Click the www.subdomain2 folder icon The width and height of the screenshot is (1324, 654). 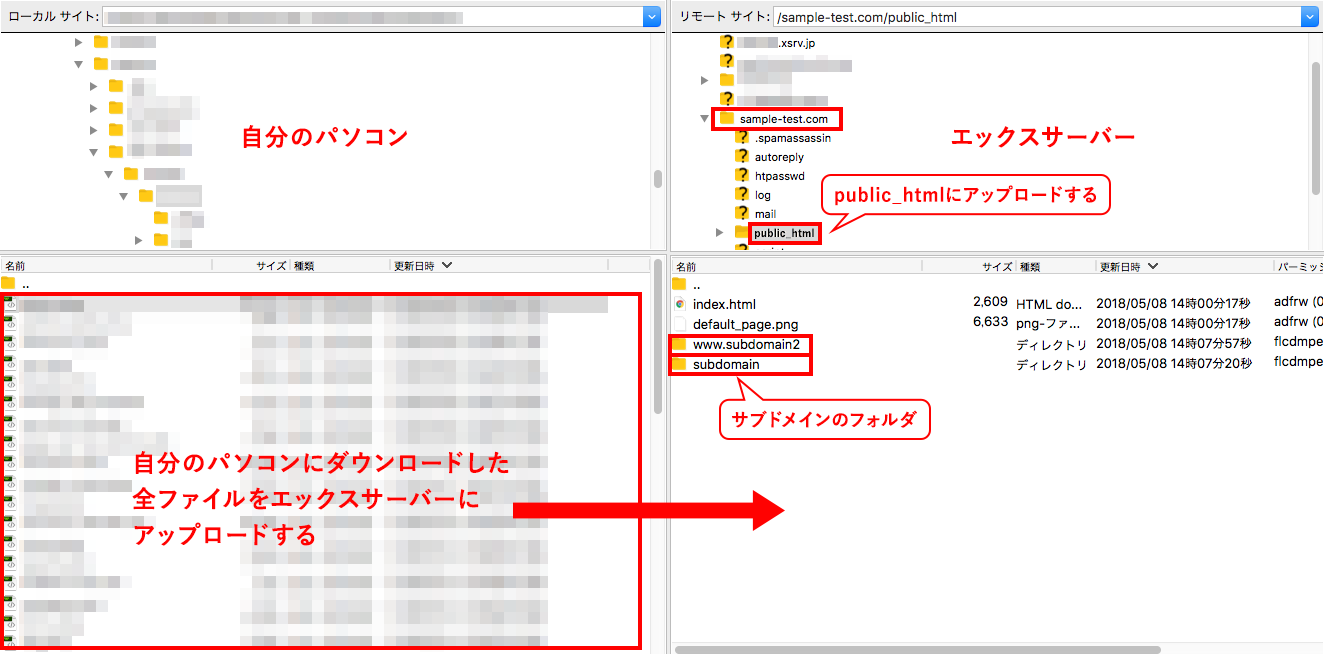(x=680, y=344)
